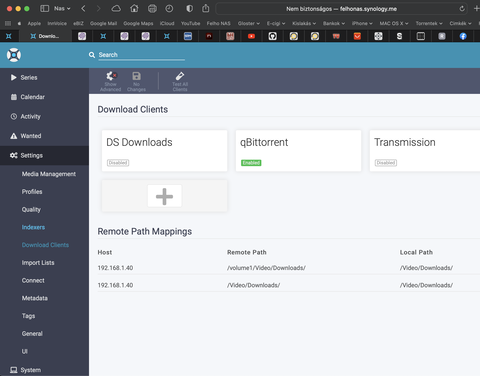Click the Safari Home icon
The image size is (480, 376).
pos(134,9)
